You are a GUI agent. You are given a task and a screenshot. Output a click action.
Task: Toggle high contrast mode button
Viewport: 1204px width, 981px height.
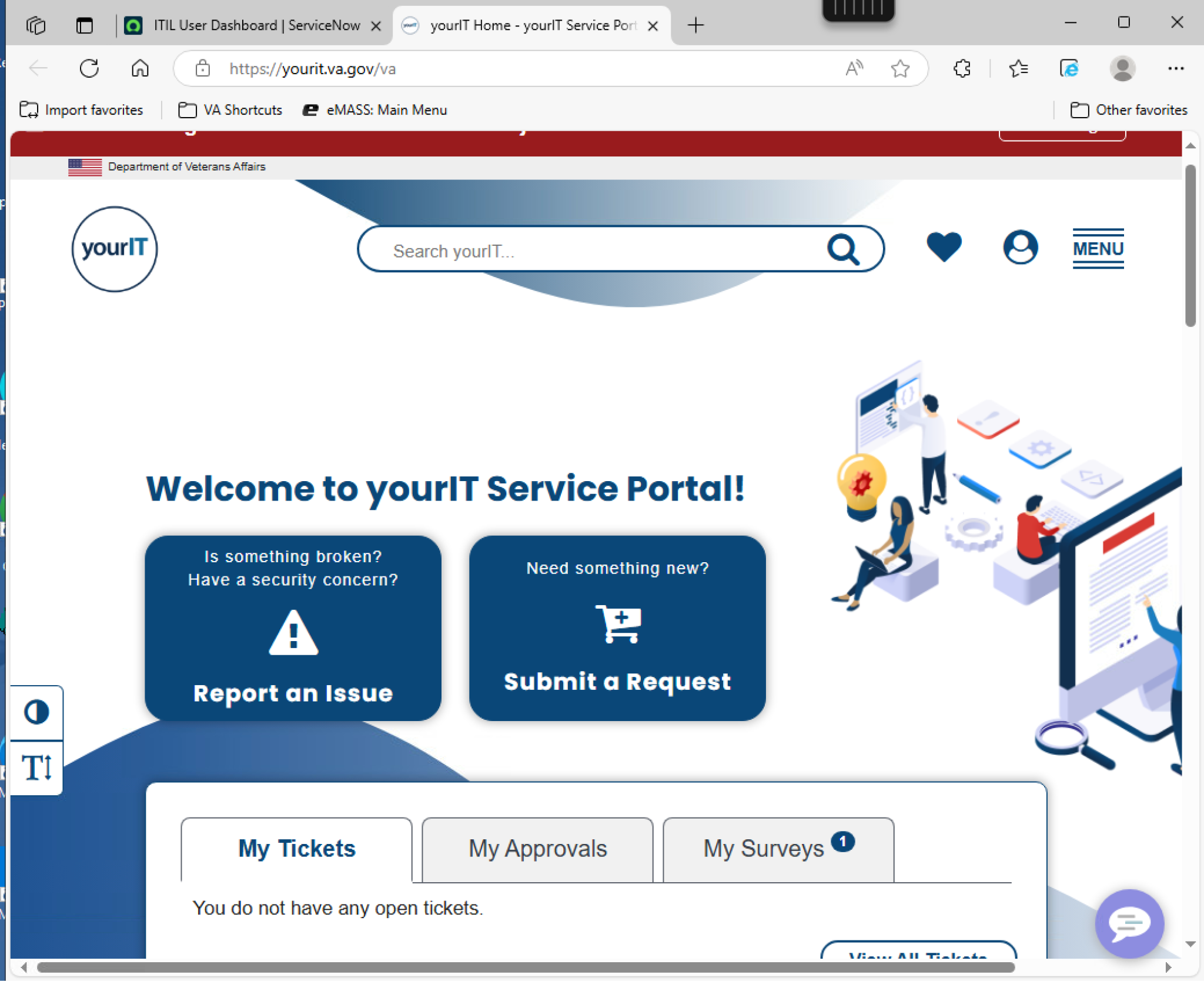coord(36,712)
